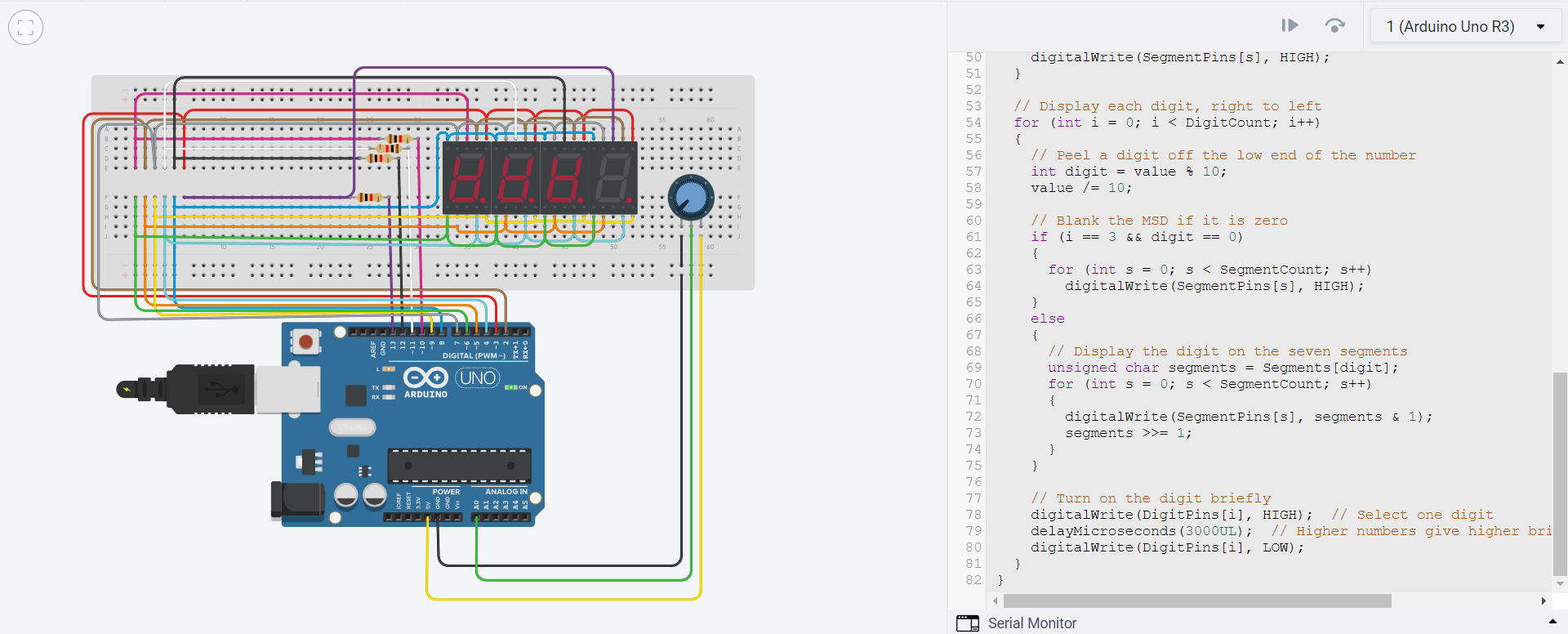The width and height of the screenshot is (1568, 634).
Task: Select the ATmega microcontroller chip on the Arduino
Action: tap(459, 466)
